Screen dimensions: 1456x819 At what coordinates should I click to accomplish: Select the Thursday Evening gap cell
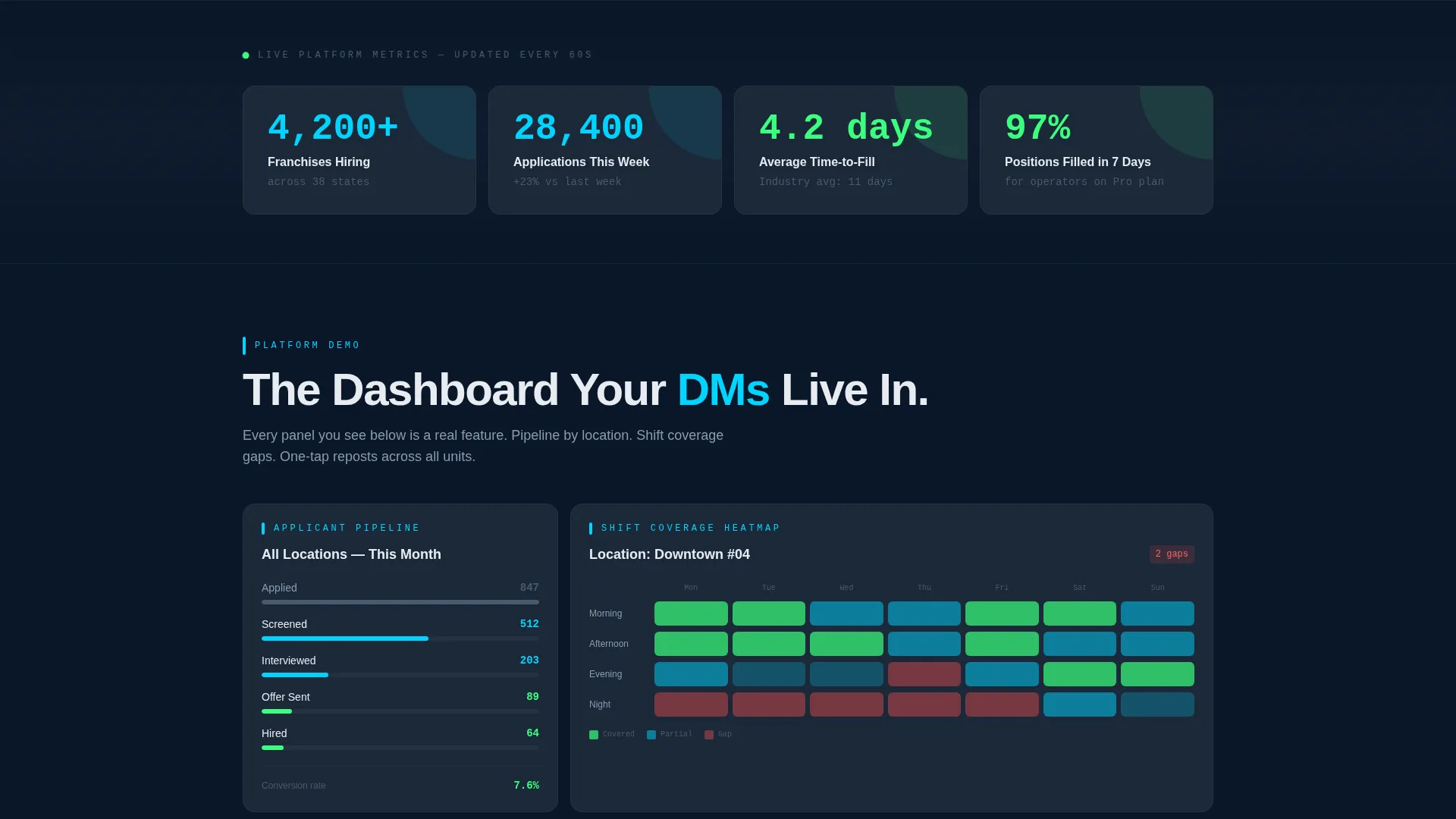pos(924,674)
